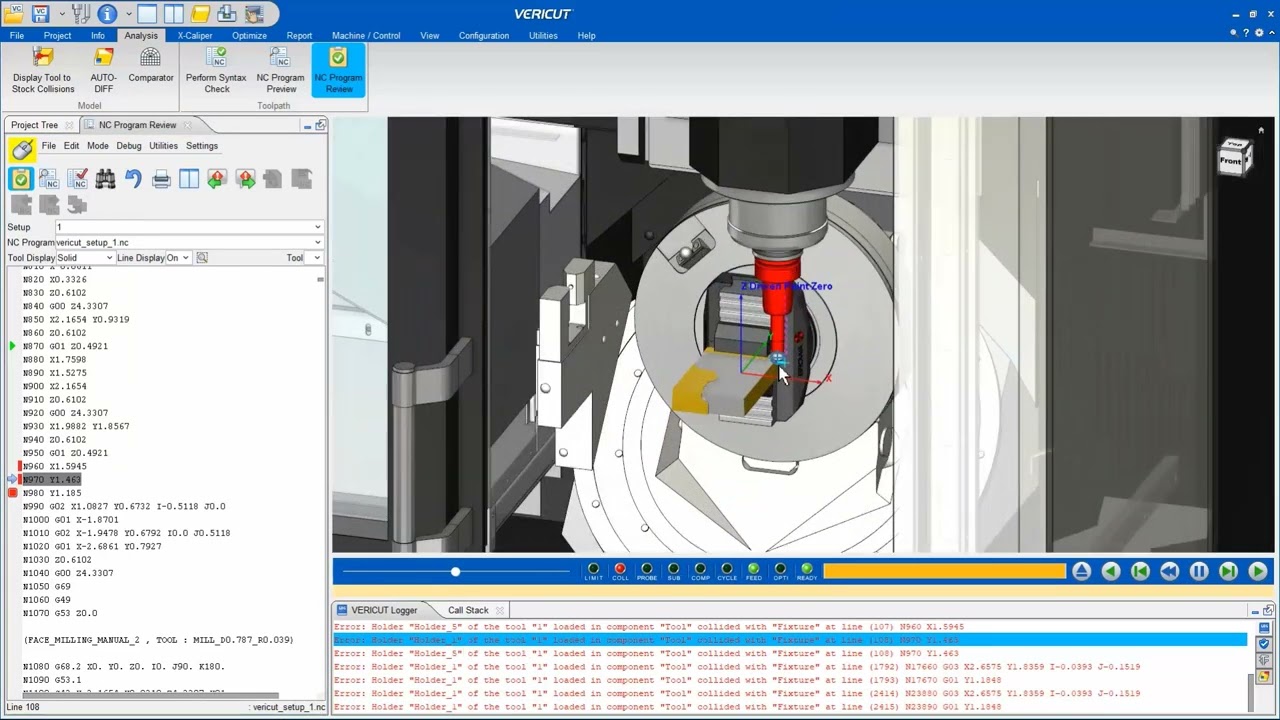Open the Mode menu in NC Program Review
Screen dimensions: 1280x720
tap(97, 146)
